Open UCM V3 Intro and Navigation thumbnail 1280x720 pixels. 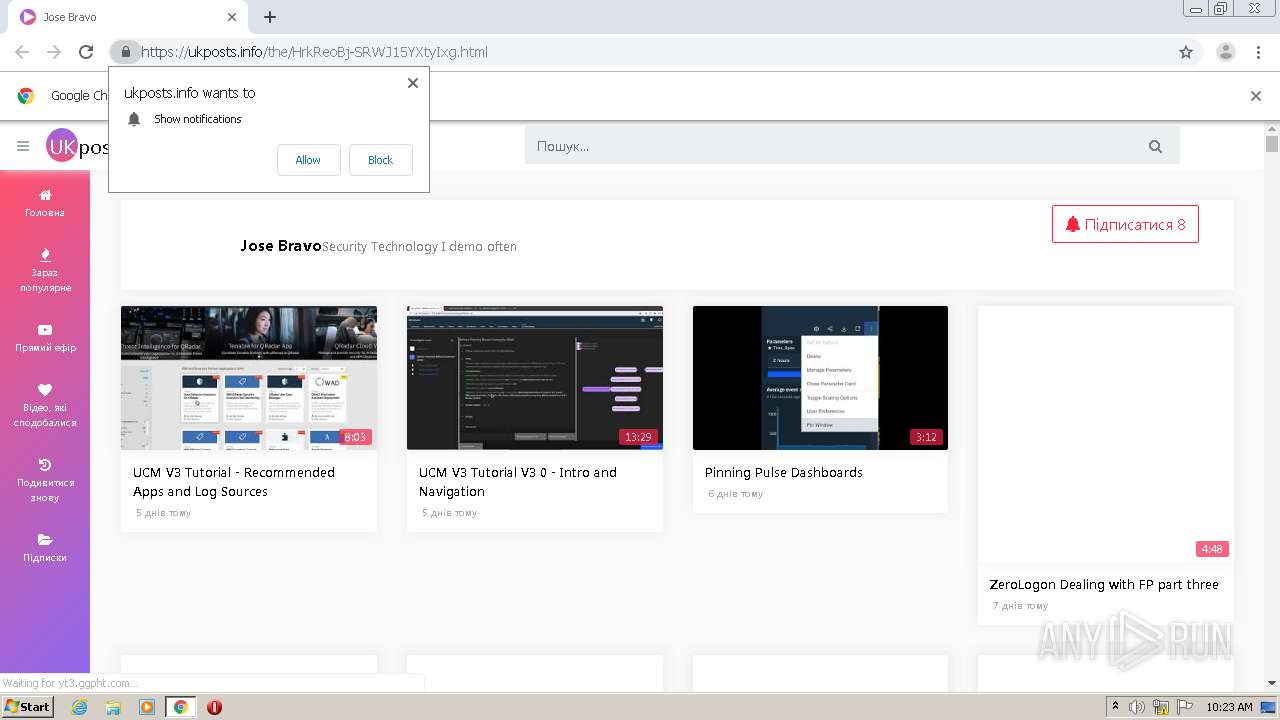click(x=535, y=378)
